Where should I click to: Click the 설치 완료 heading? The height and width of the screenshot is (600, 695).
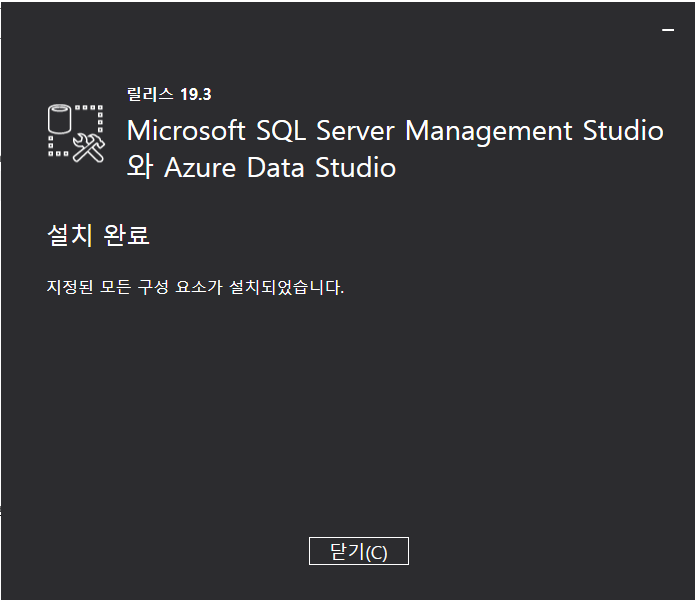[x=98, y=235]
